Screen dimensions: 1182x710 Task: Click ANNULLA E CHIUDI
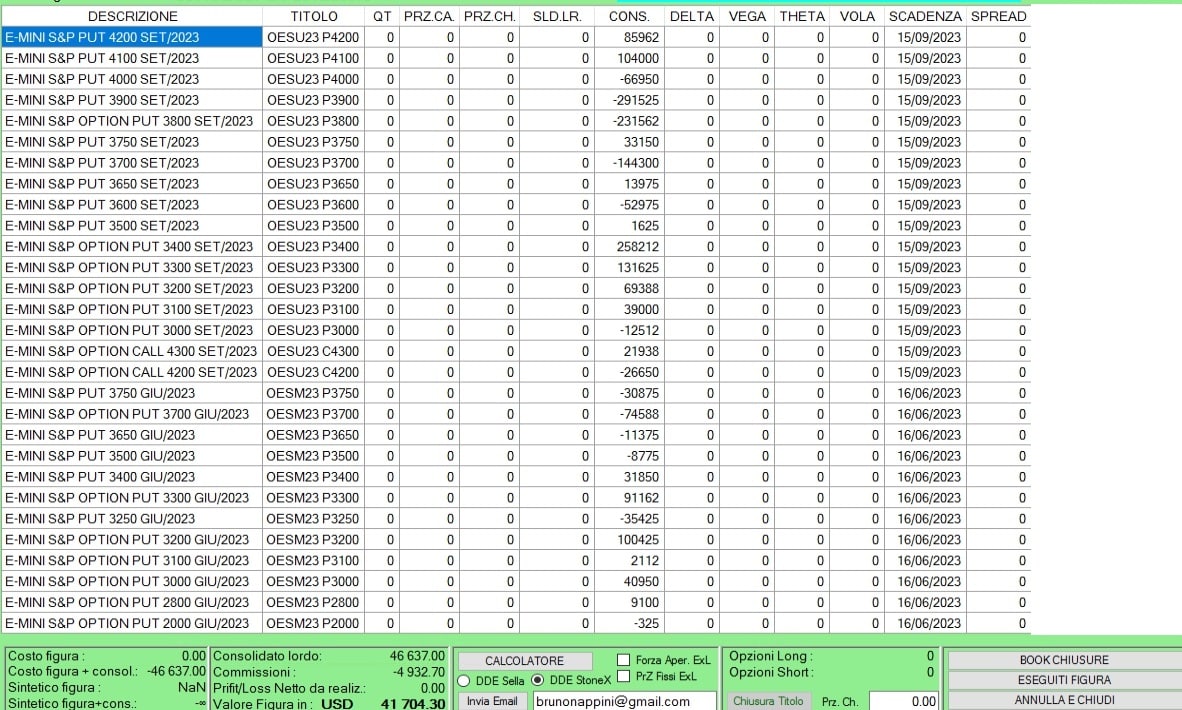pos(1064,700)
